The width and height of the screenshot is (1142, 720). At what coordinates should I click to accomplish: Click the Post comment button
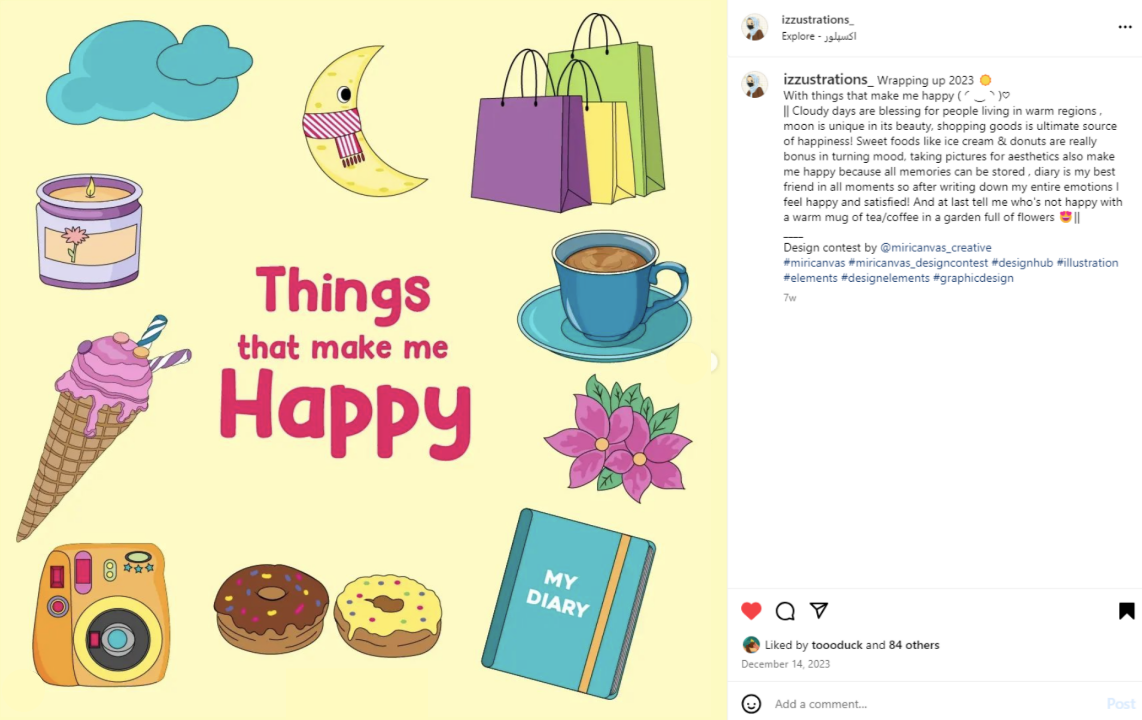[1120, 704]
